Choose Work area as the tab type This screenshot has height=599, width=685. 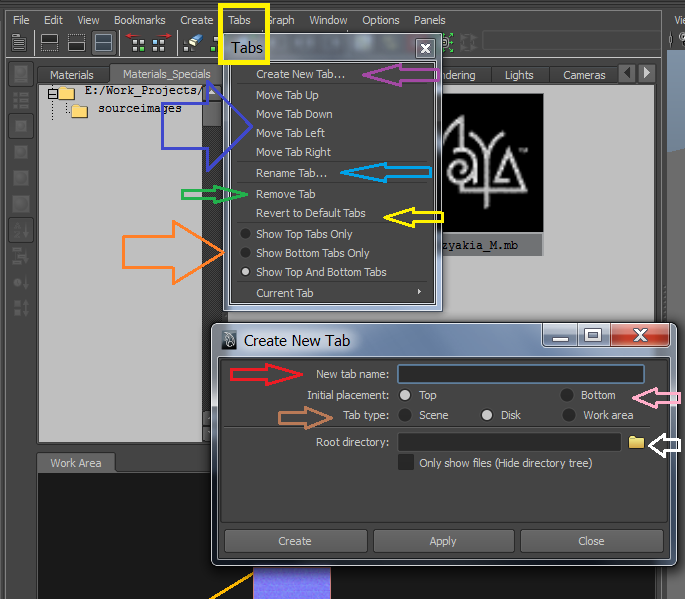click(x=568, y=415)
